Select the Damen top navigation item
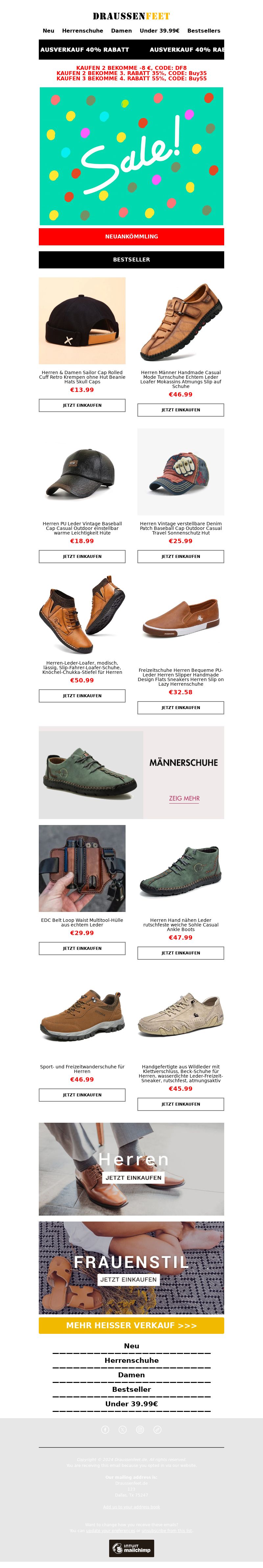Screen dimensions: 263x1568 122,30
